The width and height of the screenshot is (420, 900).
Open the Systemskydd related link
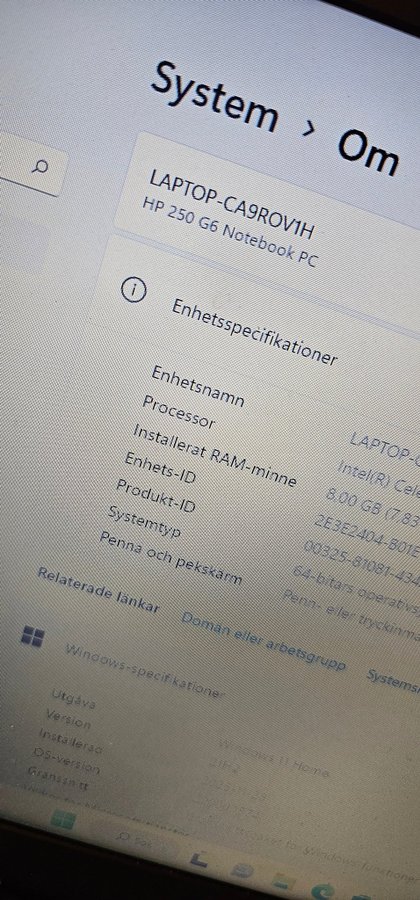tap(394, 681)
